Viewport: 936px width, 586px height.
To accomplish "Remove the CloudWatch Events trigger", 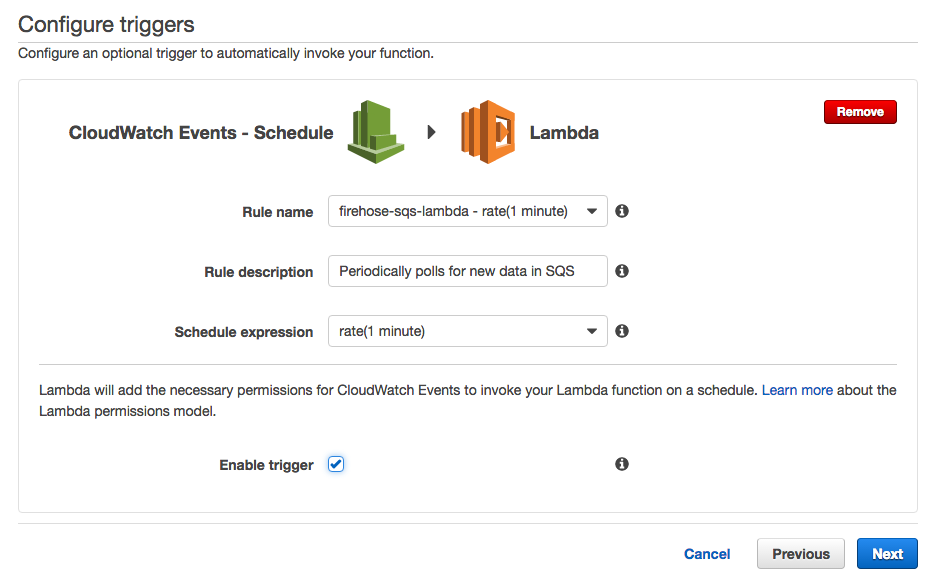I will click(x=860, y=112).
